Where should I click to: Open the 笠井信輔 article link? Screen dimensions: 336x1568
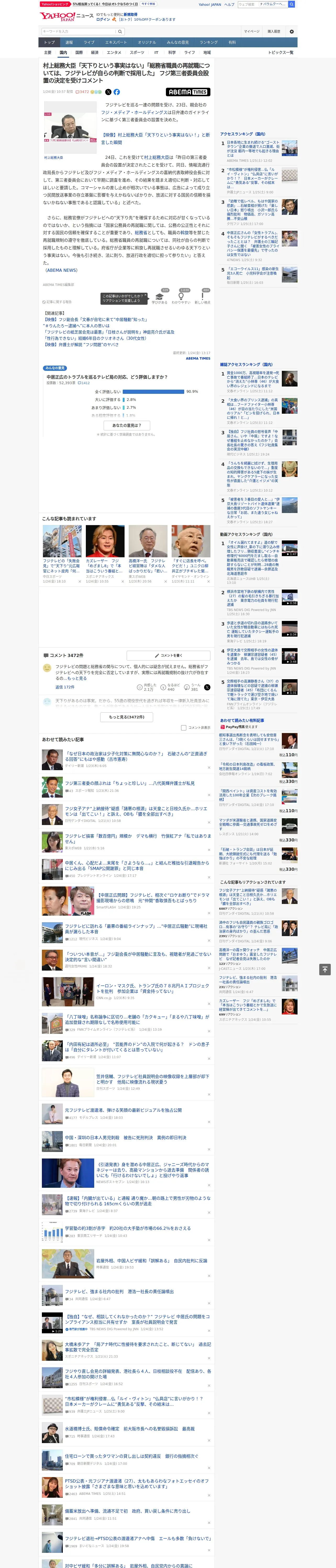153,1079
